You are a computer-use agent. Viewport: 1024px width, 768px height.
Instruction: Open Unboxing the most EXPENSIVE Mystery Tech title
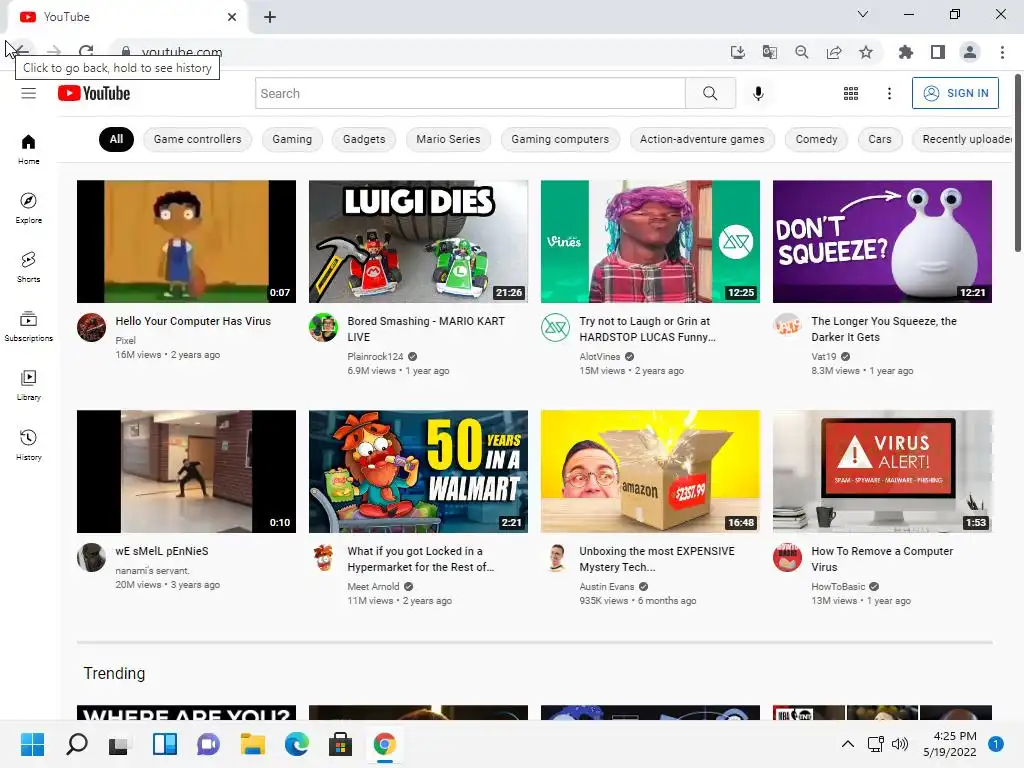[656, 559]
